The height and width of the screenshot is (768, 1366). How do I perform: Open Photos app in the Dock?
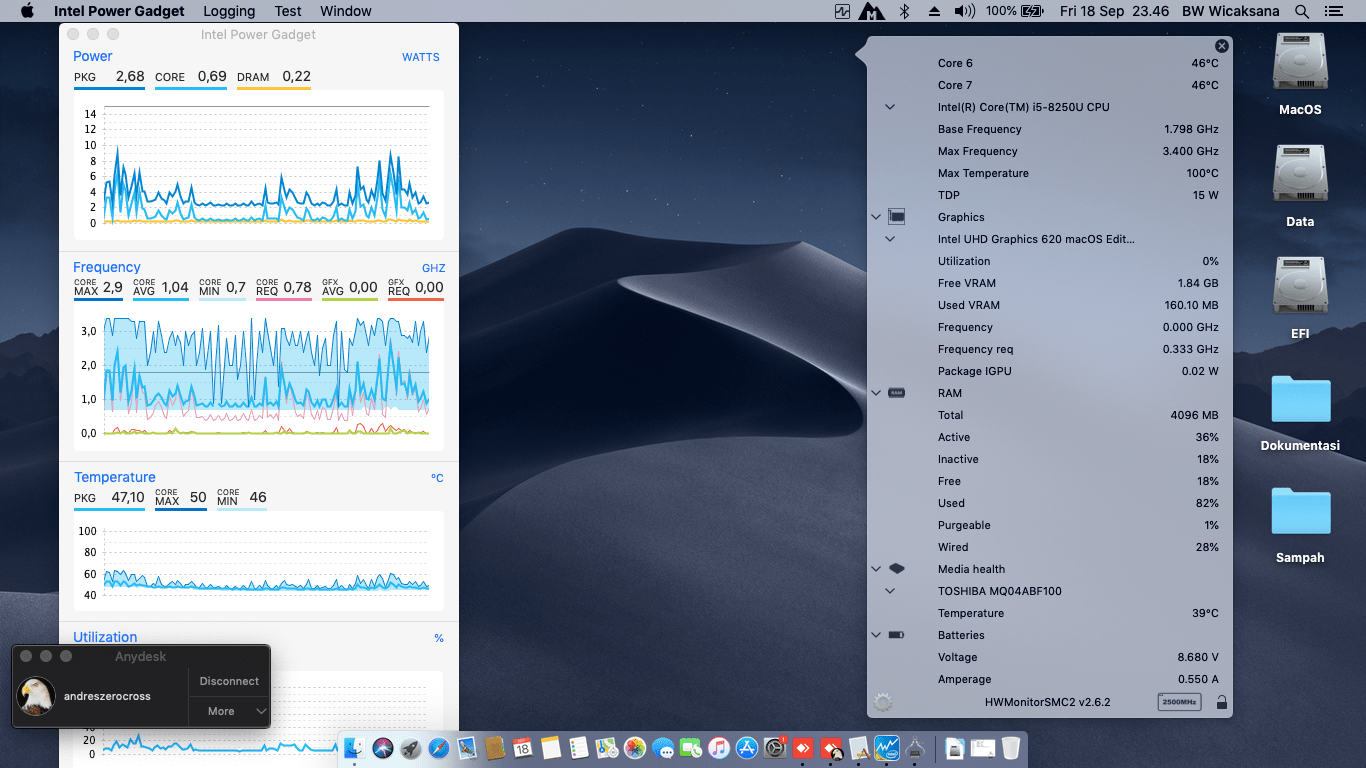[634, 747]
